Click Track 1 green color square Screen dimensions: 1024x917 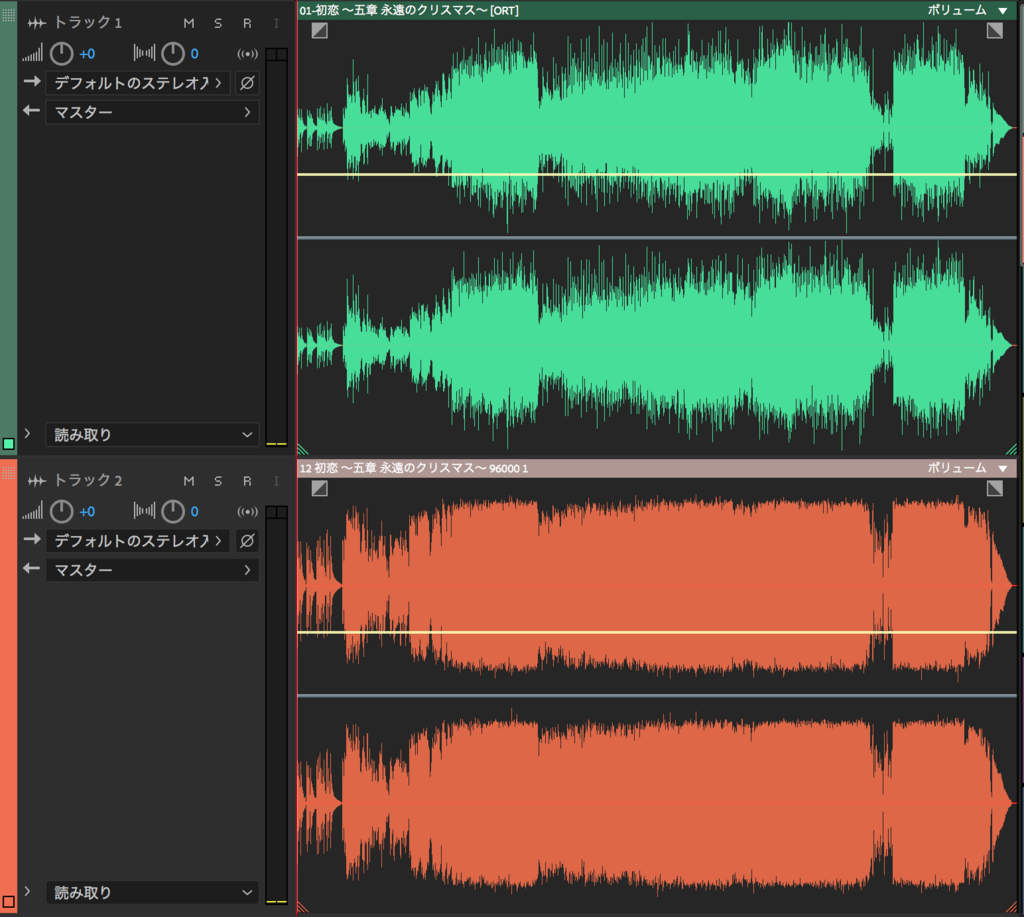click(8, 444)
